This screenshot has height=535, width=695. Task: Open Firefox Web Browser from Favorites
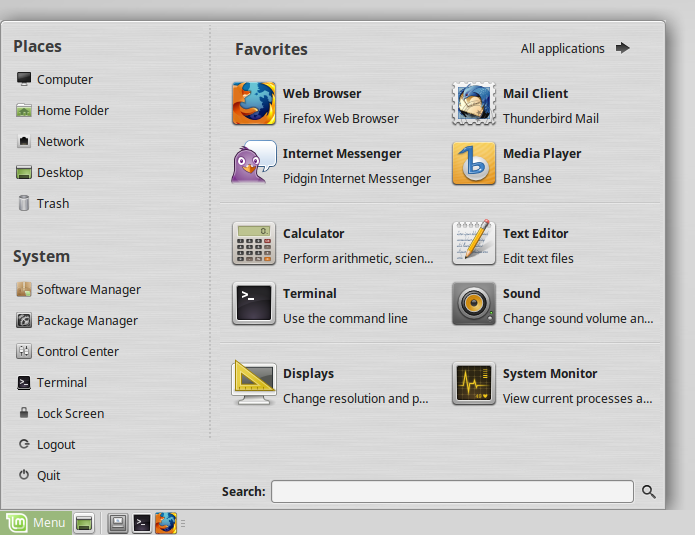tap(254, 105)
